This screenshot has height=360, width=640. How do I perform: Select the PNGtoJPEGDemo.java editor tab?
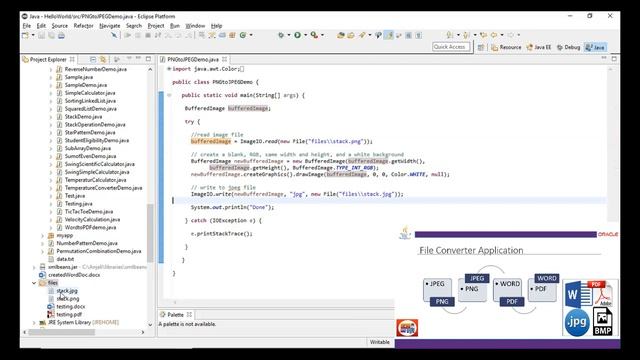(193, 60)
